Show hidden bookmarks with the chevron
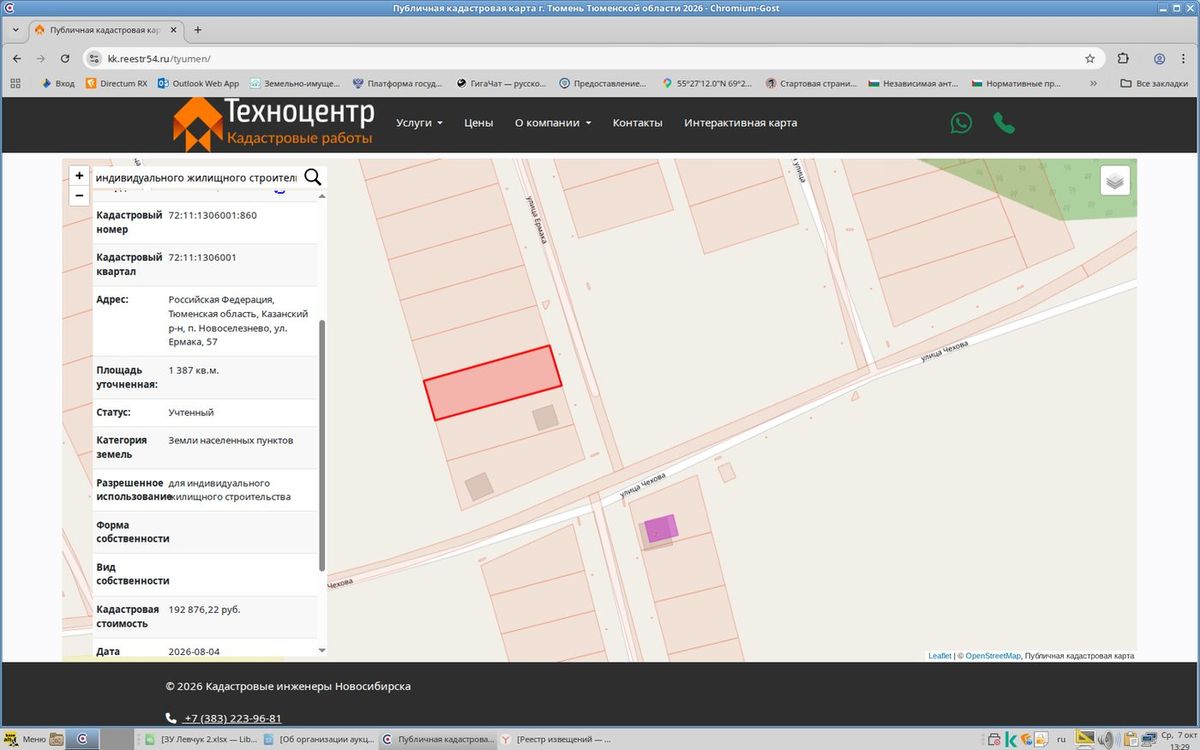Image resolution: width=1200 pixels, height=750 pixels. (1093, 83)
